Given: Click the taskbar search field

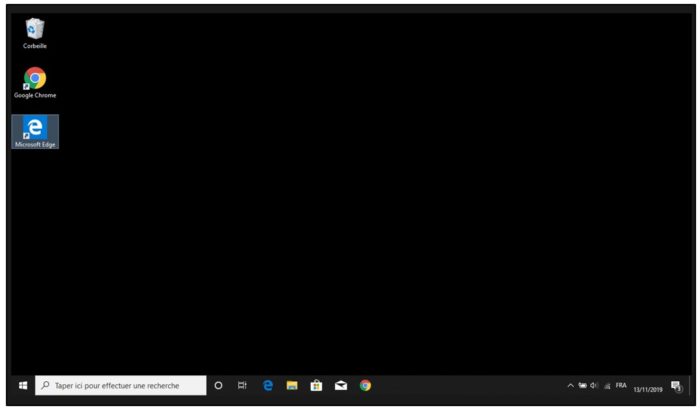Looking at the screenshot, I should [x=121, y=385].
